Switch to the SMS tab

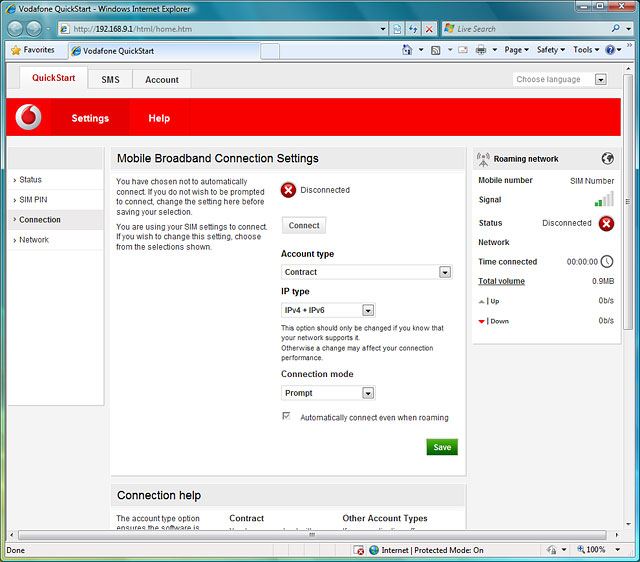click(110, 80)
